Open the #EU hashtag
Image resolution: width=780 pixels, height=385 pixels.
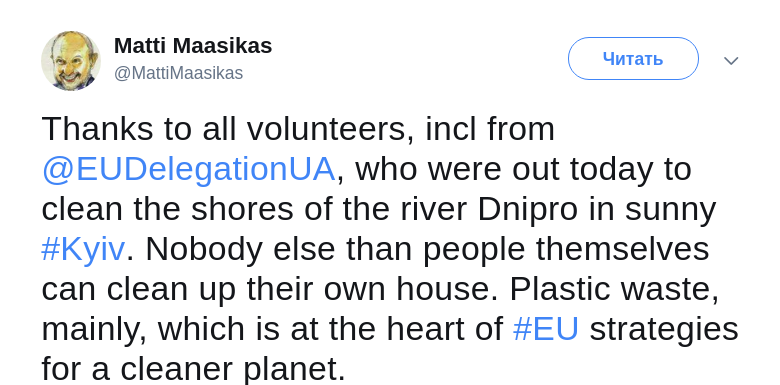pos(546,329)
